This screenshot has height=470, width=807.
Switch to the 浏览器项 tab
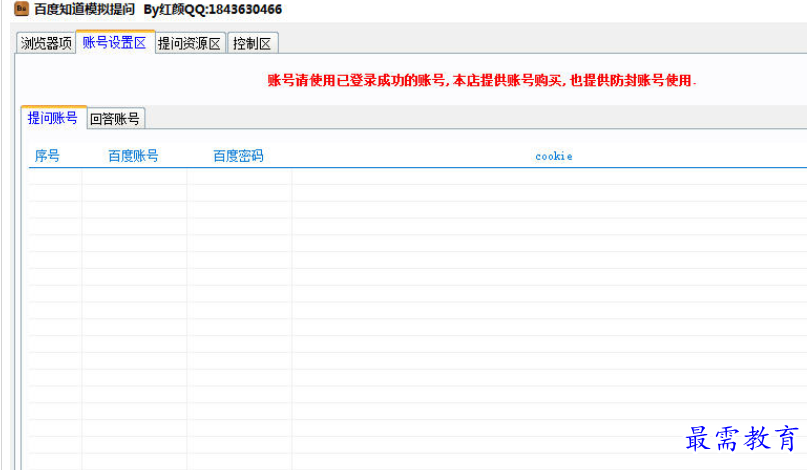click(x=46, y=43)
